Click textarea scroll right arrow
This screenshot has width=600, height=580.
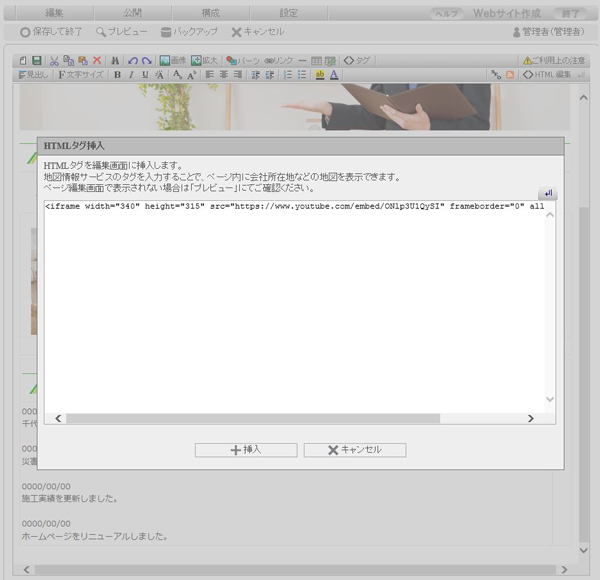530,419
